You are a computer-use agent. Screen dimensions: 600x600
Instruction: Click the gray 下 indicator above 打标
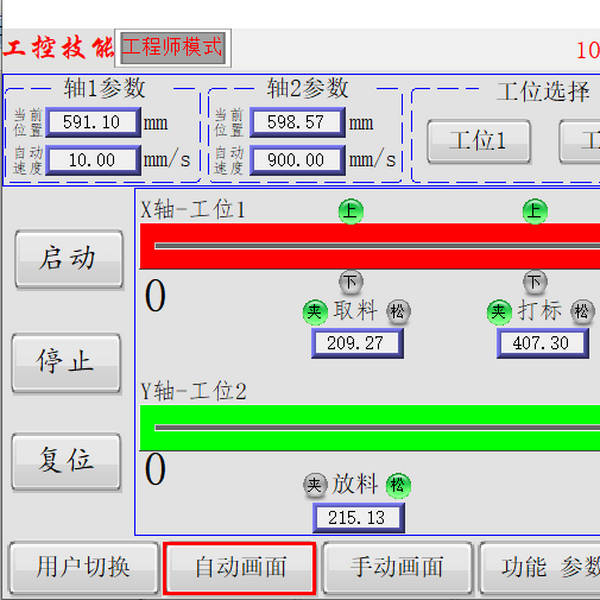[535, 282]
